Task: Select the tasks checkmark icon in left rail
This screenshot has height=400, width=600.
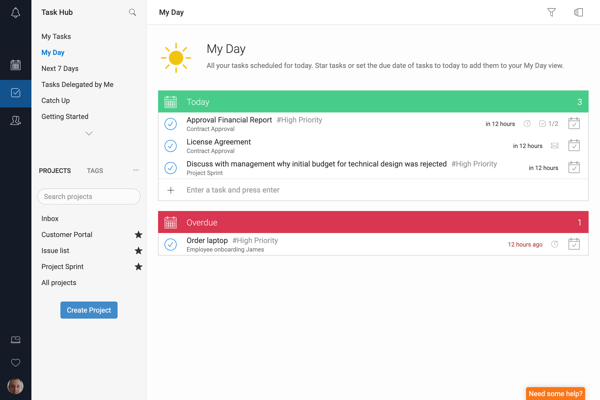Action: tap(15, 93)
